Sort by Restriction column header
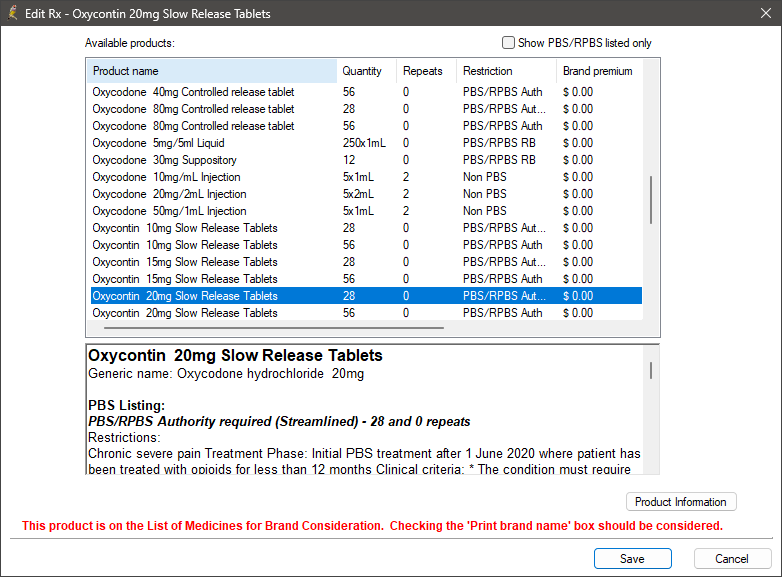Image resolution: width=782 pixels, height=577 pixels. 507,71
